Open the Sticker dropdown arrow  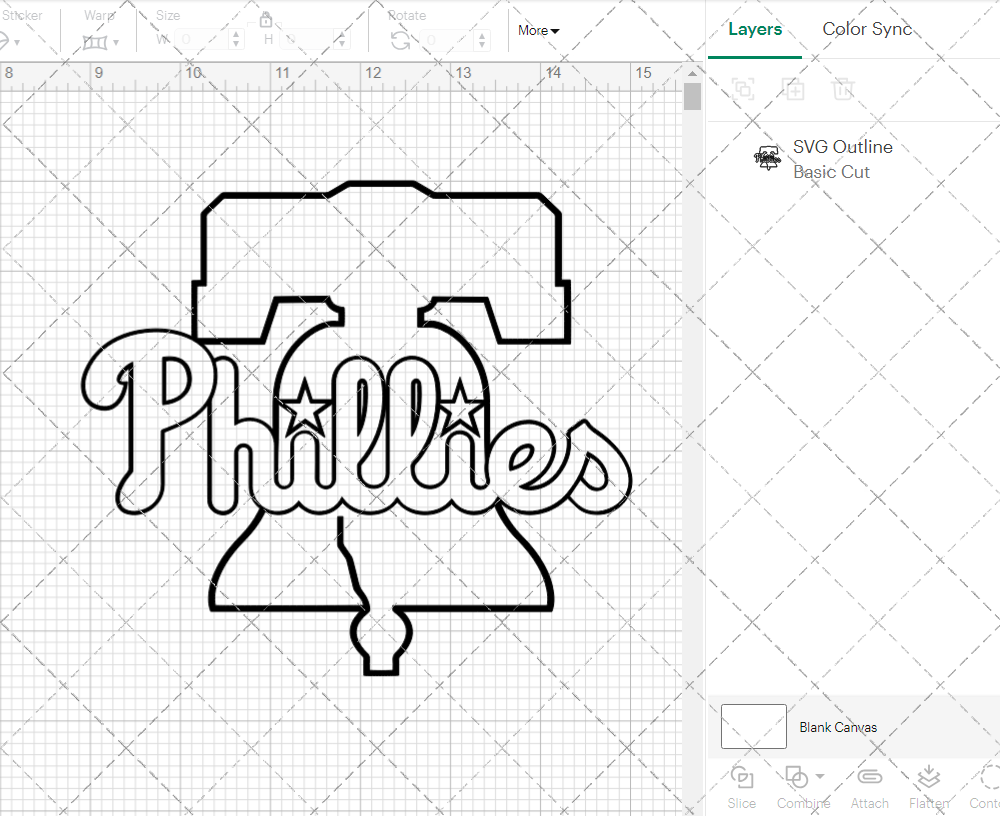(17, 43)
